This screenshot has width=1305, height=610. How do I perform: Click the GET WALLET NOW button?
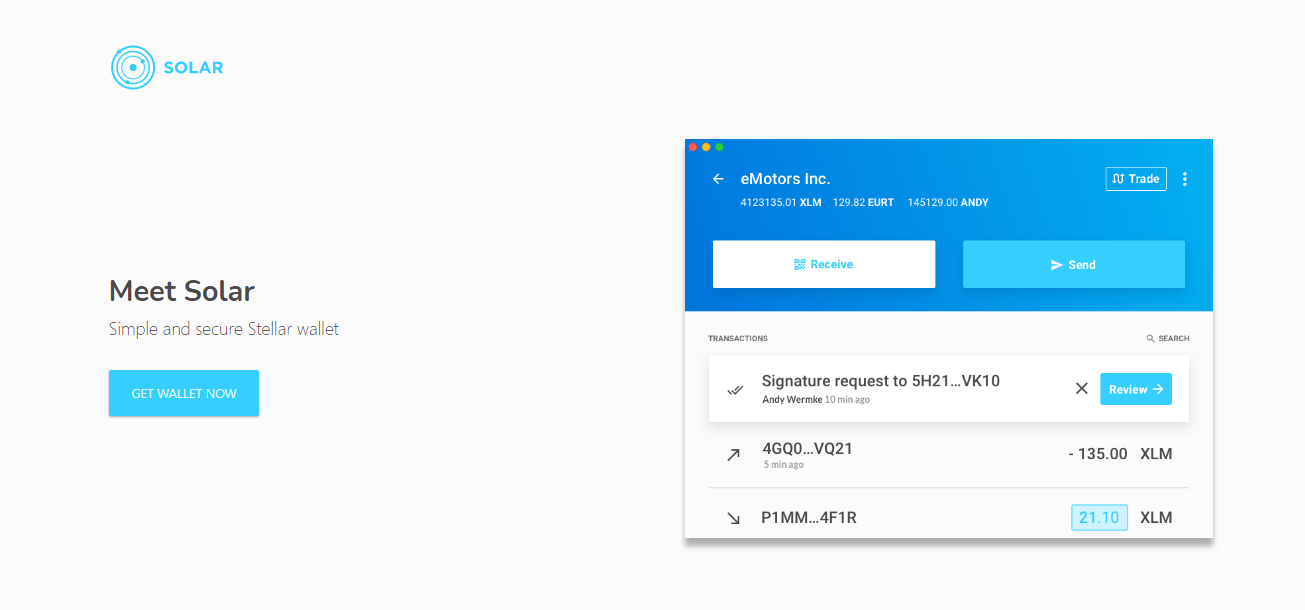coord(184,393)
